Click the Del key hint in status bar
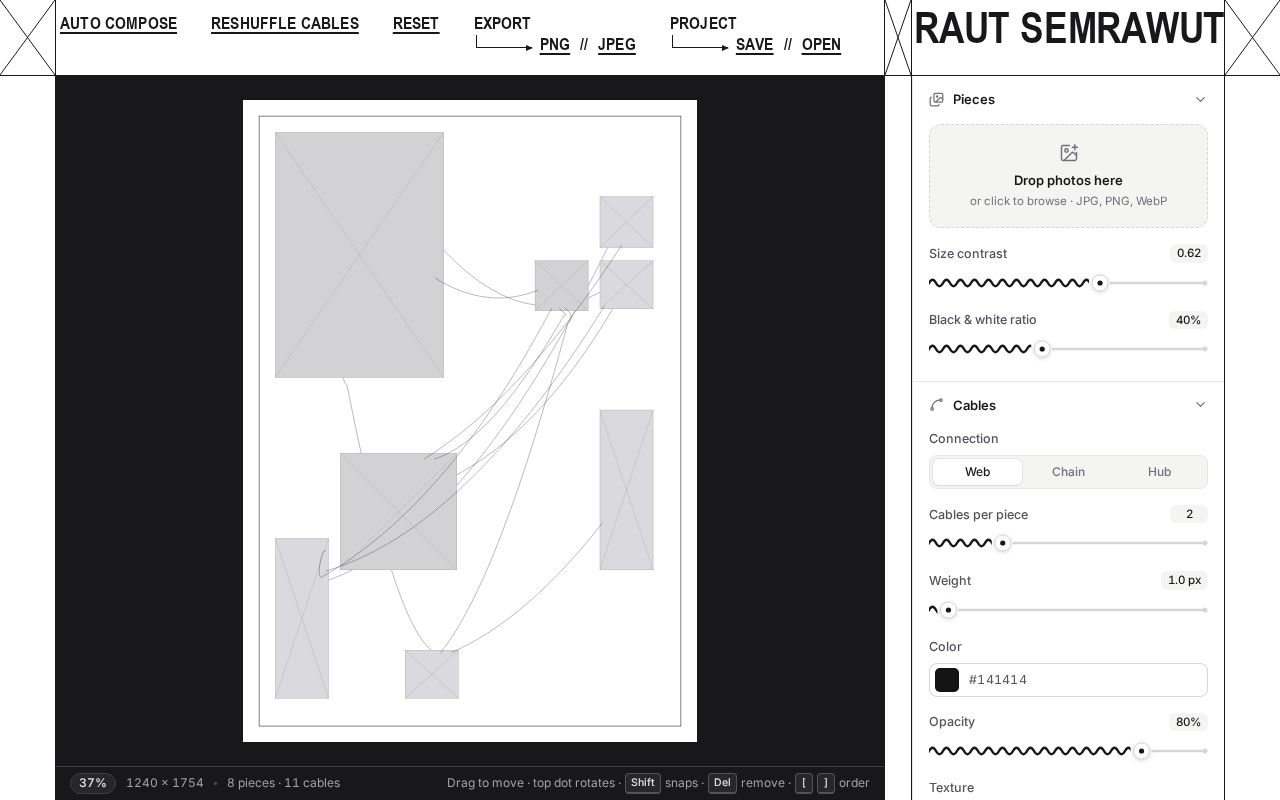This screenshot has width=1280, height=800. pyautogui.click(x=722, y=783)
